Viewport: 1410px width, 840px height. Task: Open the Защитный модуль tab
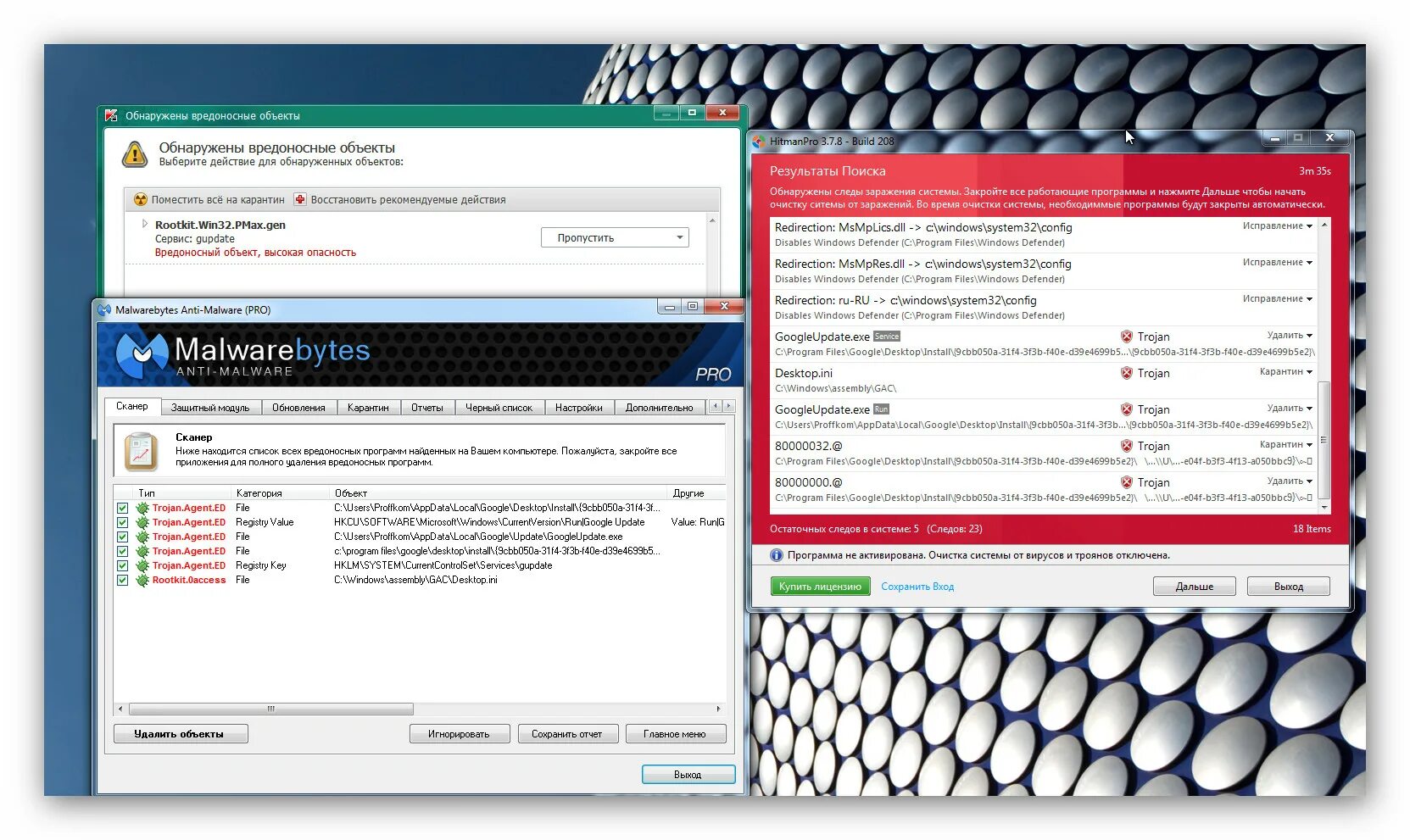point(210,408)
